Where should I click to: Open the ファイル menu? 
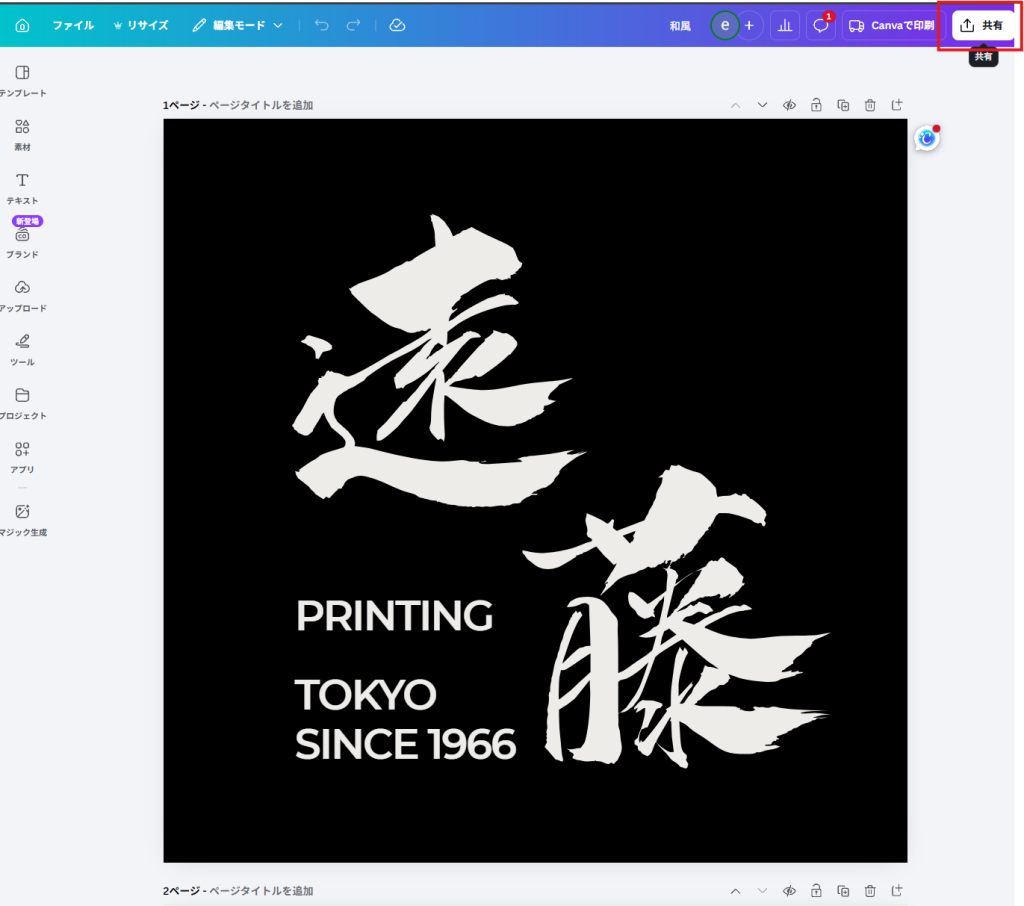(73, 25)
